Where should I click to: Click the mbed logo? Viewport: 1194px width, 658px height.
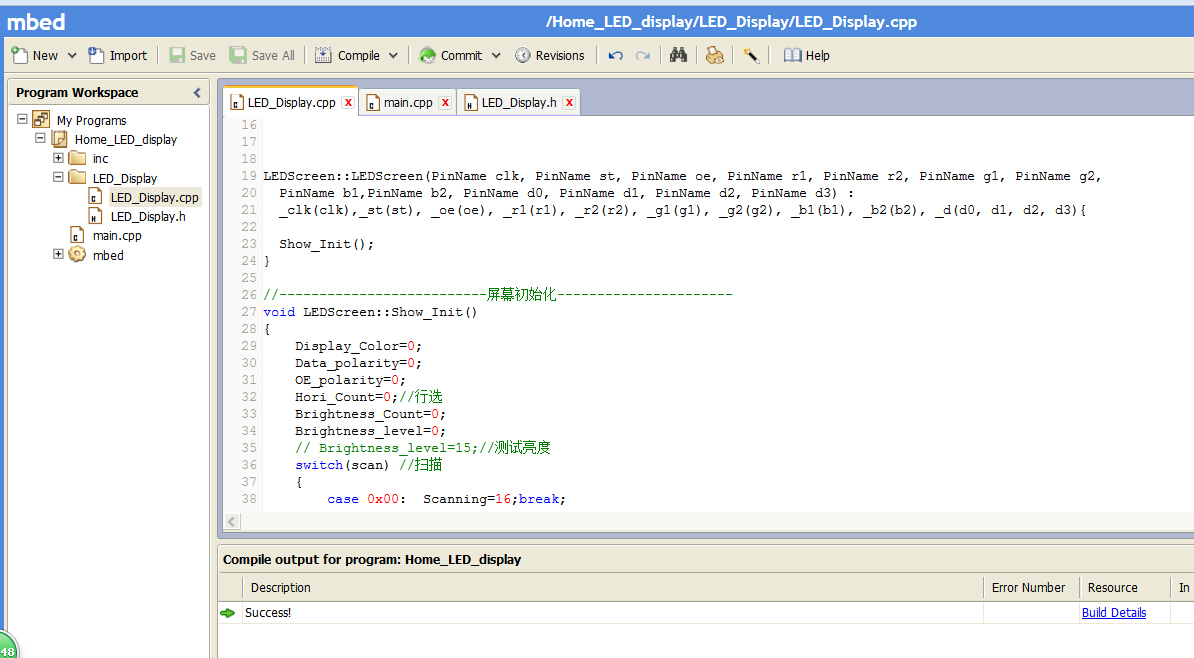36,22
